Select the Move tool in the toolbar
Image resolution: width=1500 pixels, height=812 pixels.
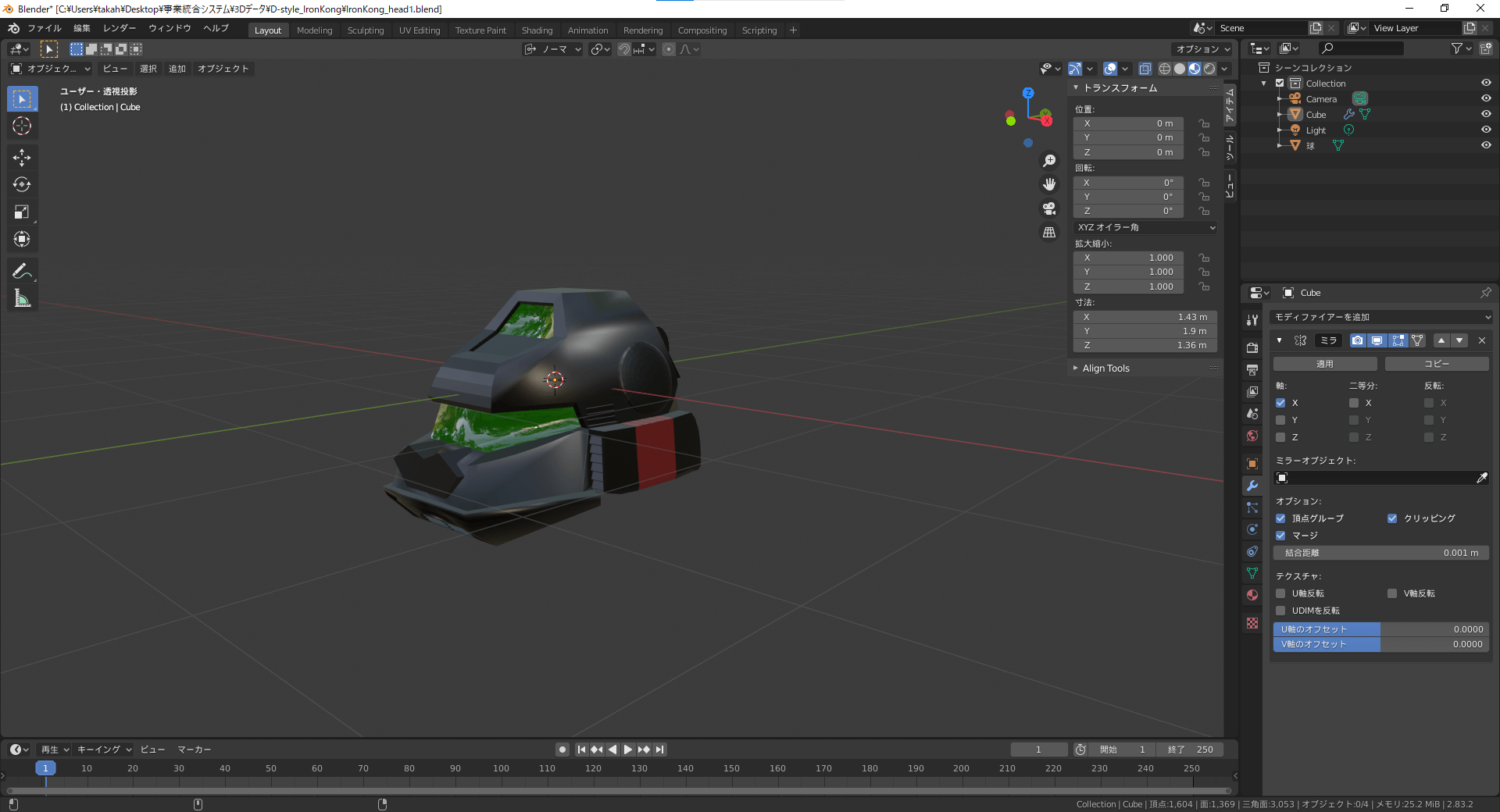(22, 158)
